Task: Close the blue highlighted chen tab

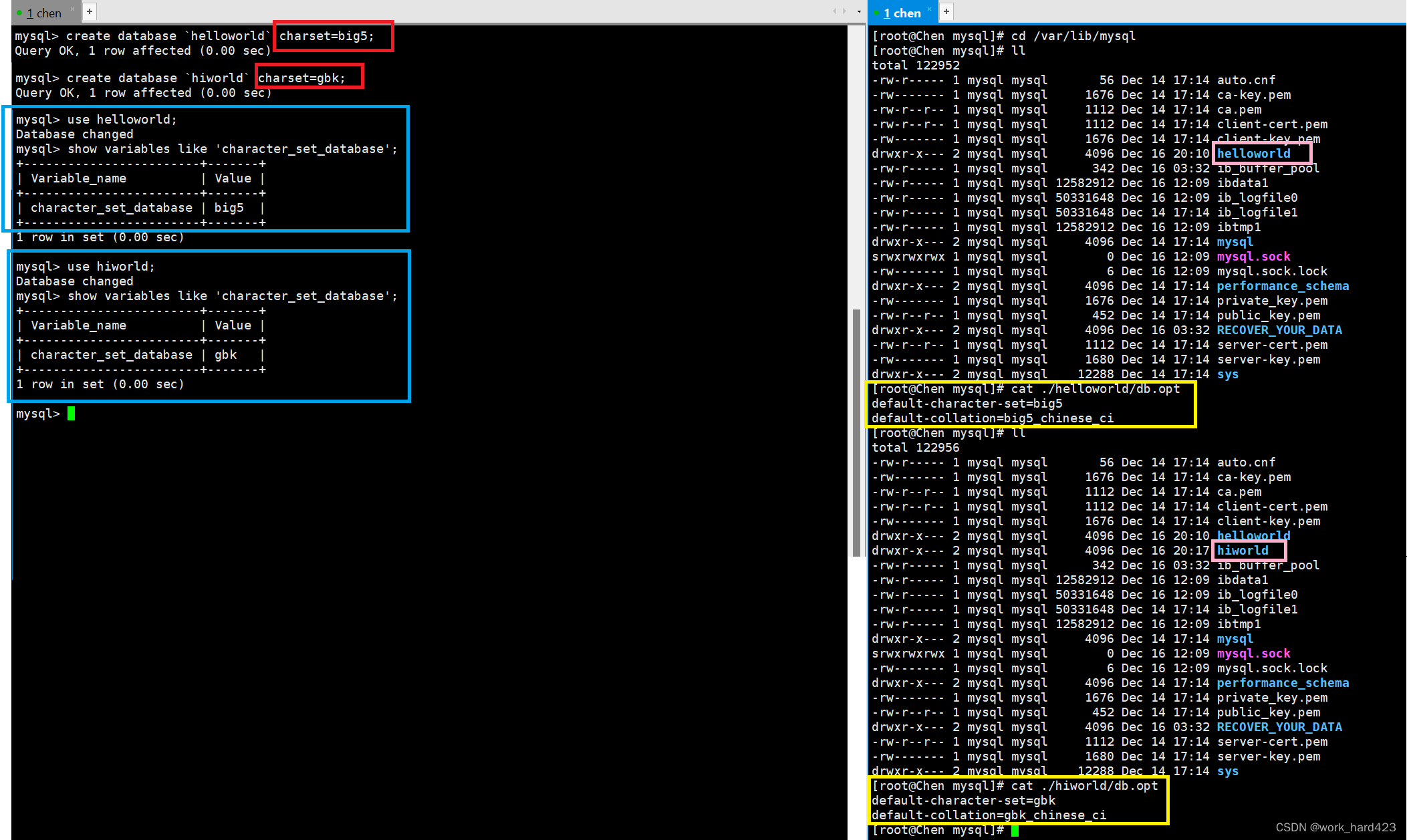Action: tap(929, 9)
